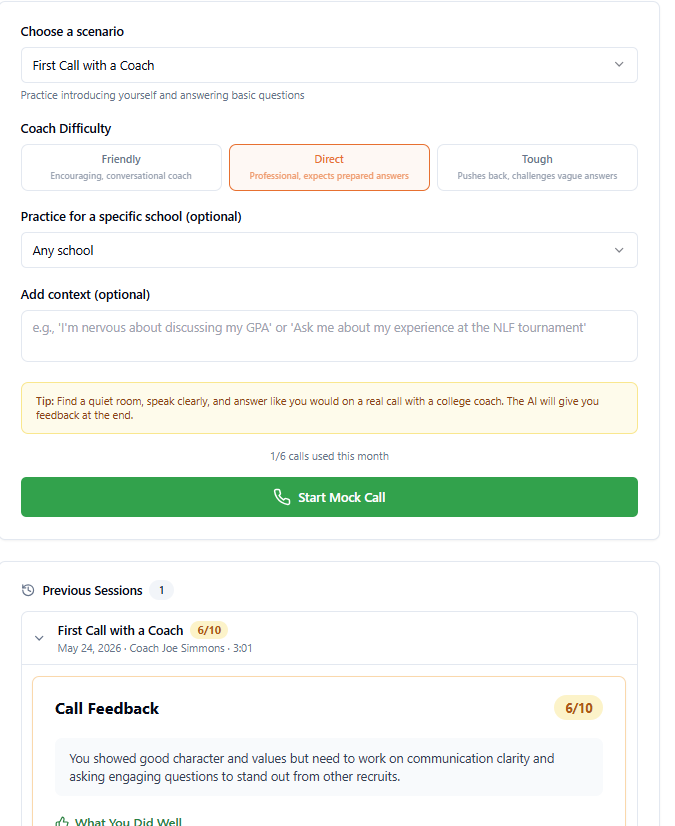The image size is (675, 826).
Task: Collapse the First Call with a Coach session
Action: tap(39, 638)
